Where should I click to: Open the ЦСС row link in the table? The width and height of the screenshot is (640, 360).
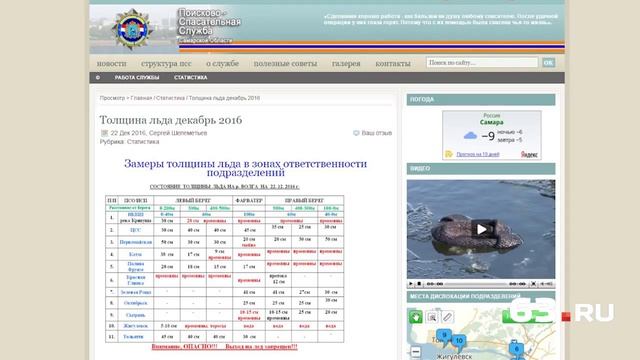click(135, 230)
